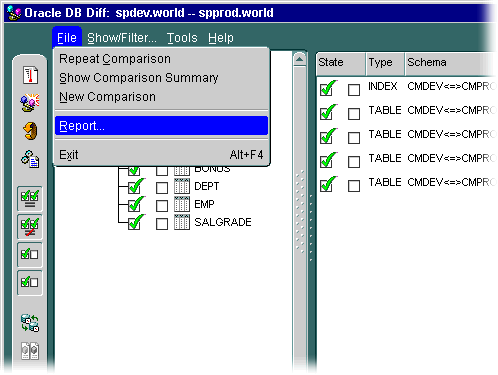The width and height of the screenshot is (498, 375).
Task: Open the Help menu
Action: point(221,38)
